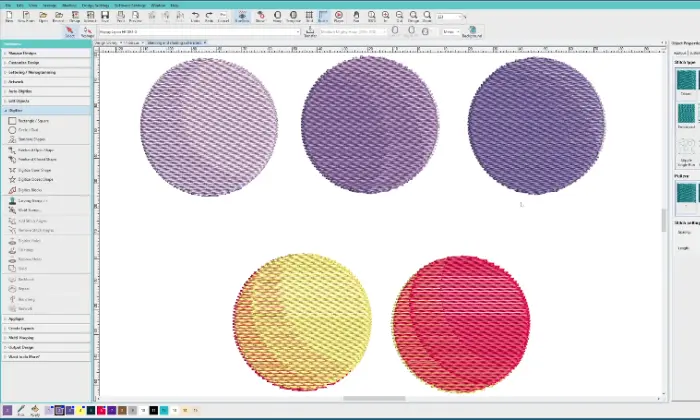This screenshot has height=420, width=700.
Task: Expand Create Layouts toolbox
Action: click(x=46, y=329)
